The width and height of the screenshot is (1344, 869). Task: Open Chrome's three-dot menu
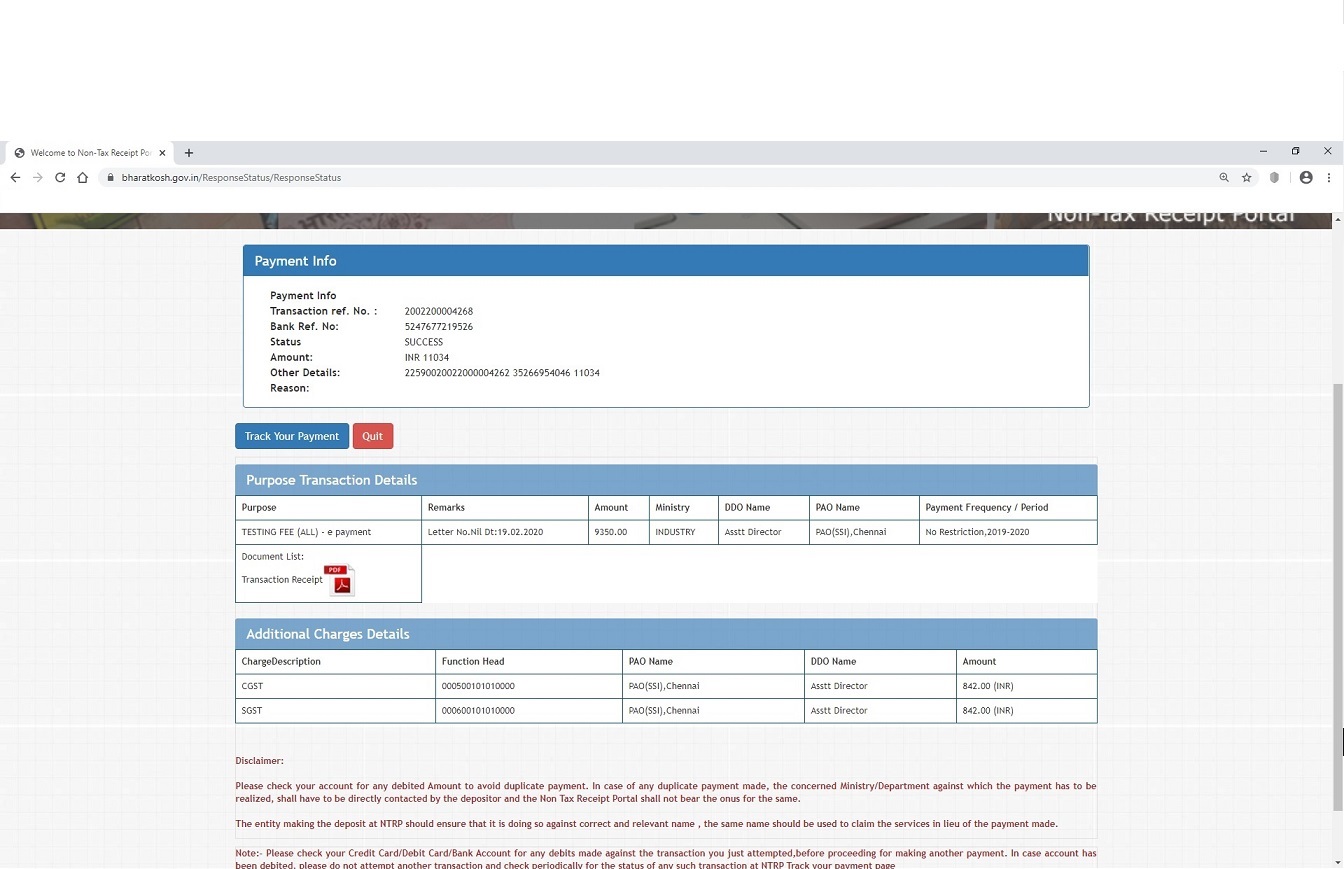(x=1329, y=178)
